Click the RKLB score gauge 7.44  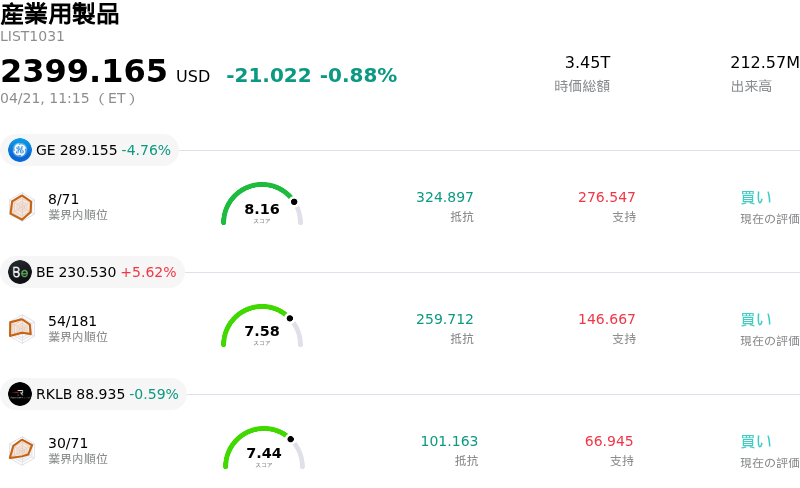264,450
